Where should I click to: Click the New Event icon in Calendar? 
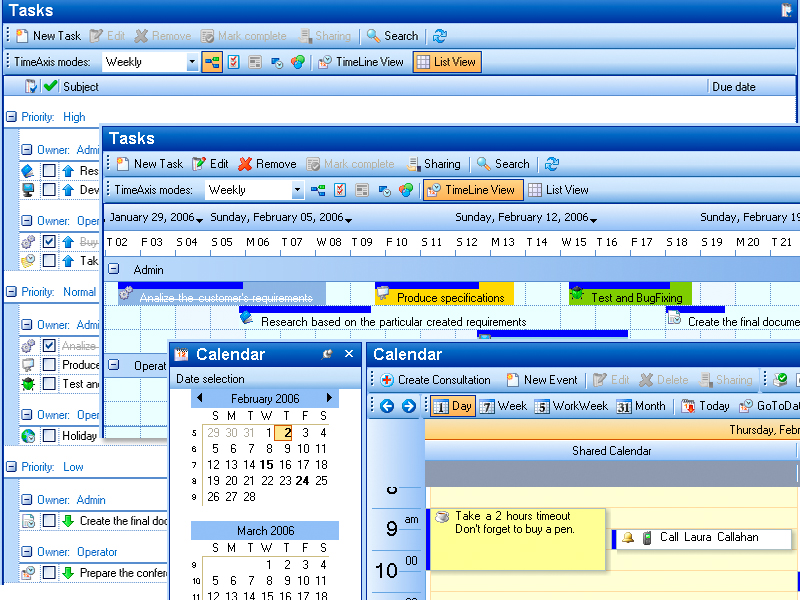click(541, 380)
